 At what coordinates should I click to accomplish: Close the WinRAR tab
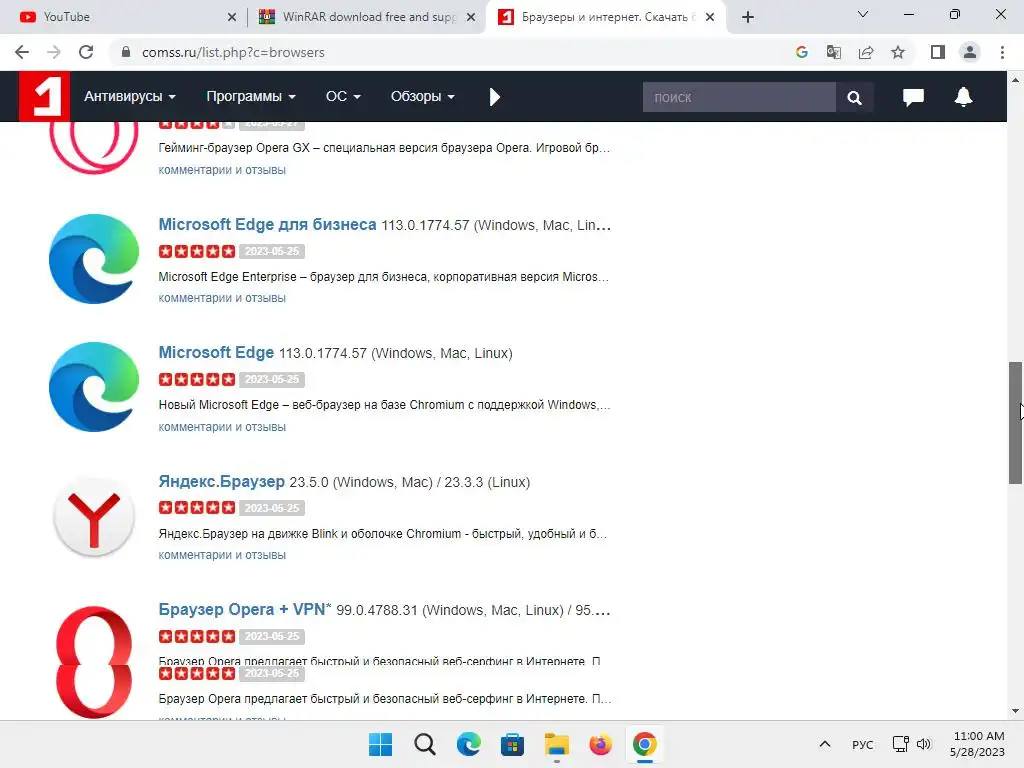(x=471, y=18)
